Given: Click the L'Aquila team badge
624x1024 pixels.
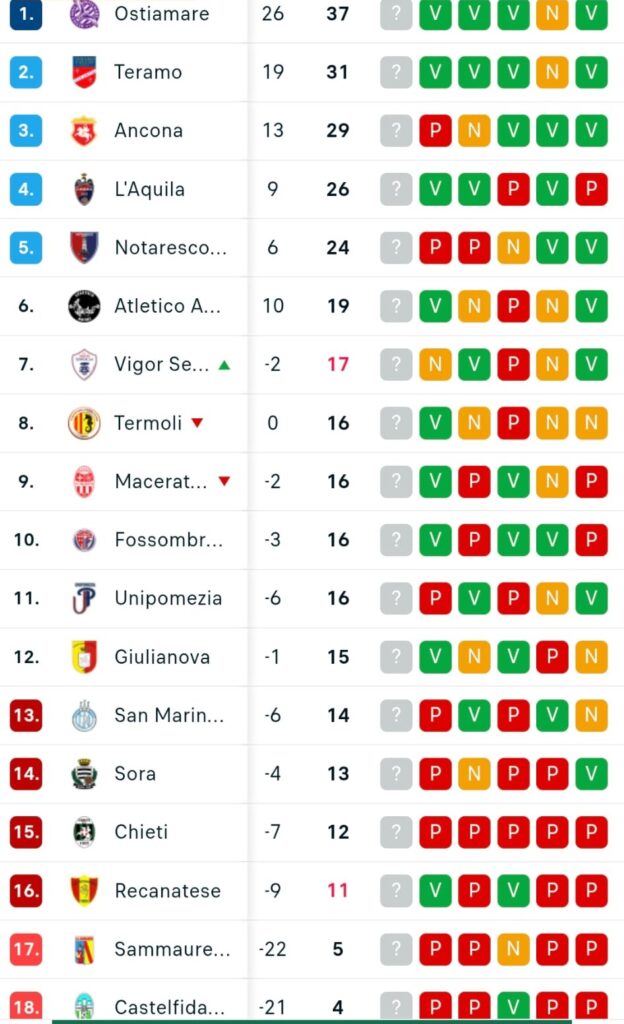Looking at the screenshot, I should coord(84,189).
